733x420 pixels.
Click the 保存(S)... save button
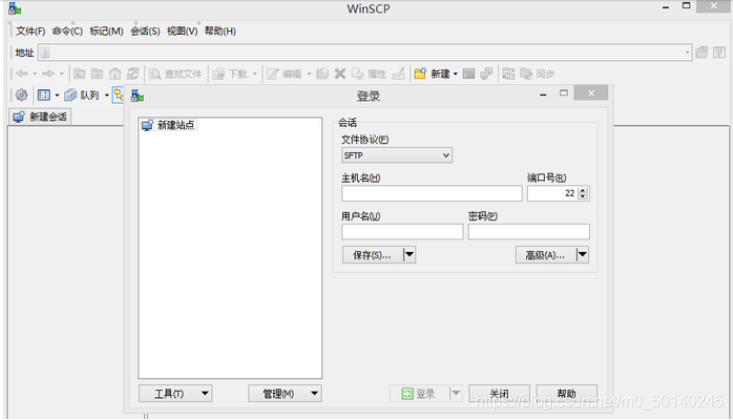372,254
